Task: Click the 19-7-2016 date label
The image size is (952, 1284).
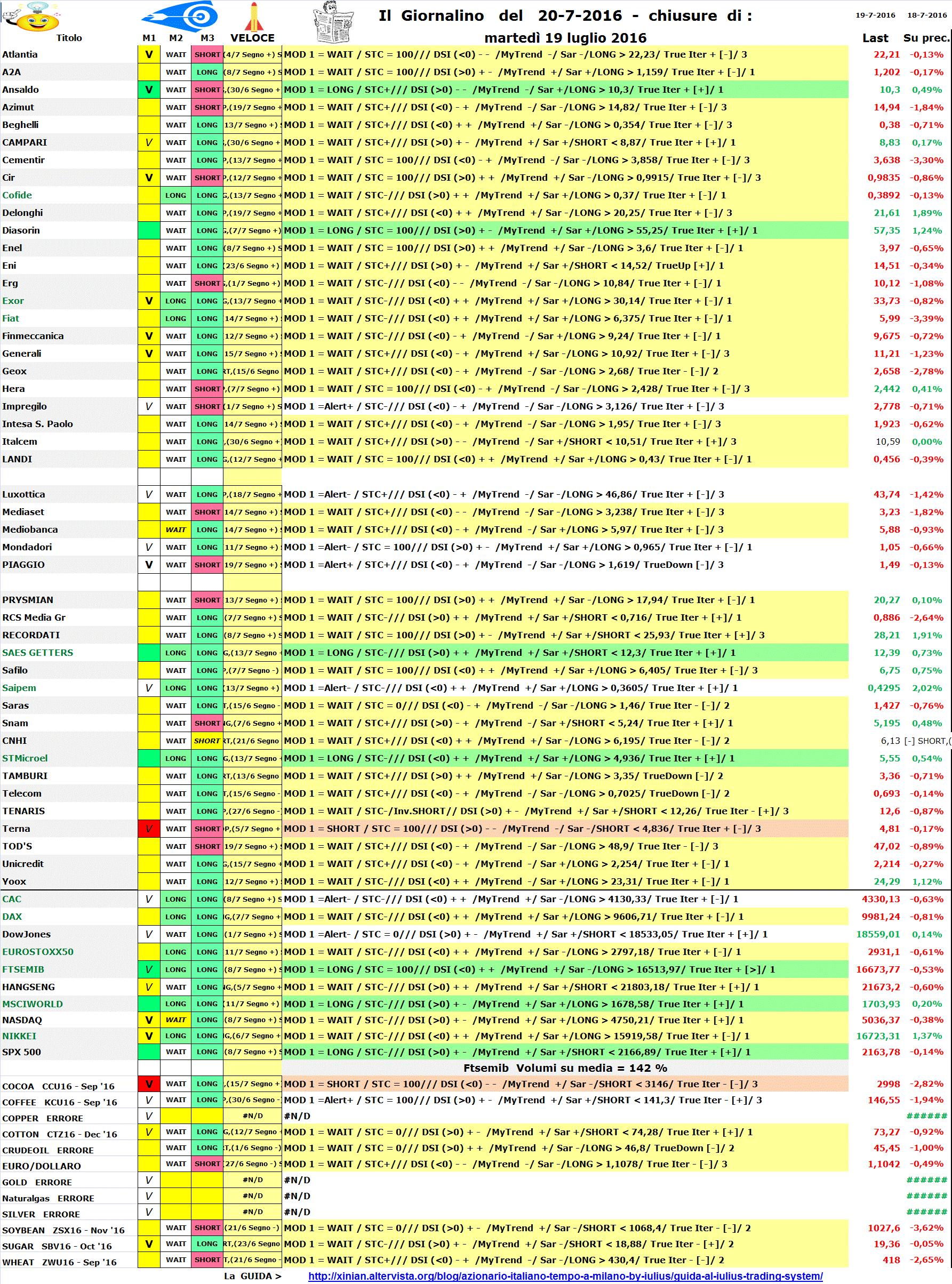Action: click(x=875, y=15)
